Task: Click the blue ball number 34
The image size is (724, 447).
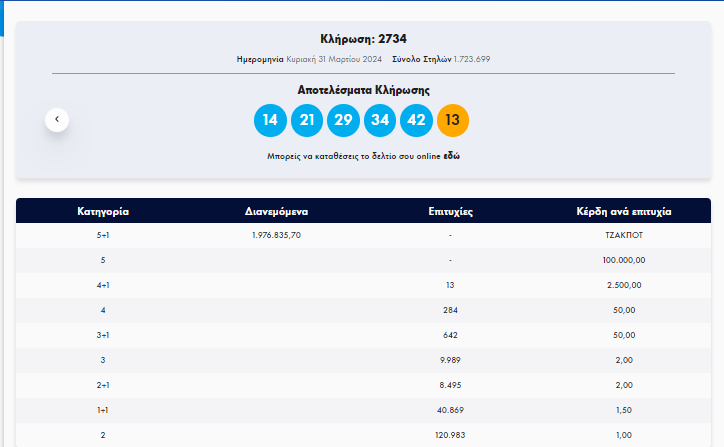Action: tap(380, 120)
